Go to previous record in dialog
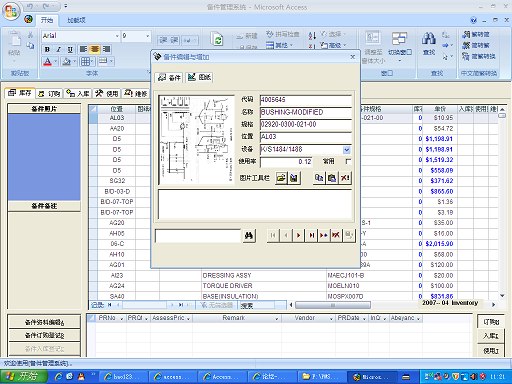The height and width of the screenshot is (384, 512). click(286, 235)
